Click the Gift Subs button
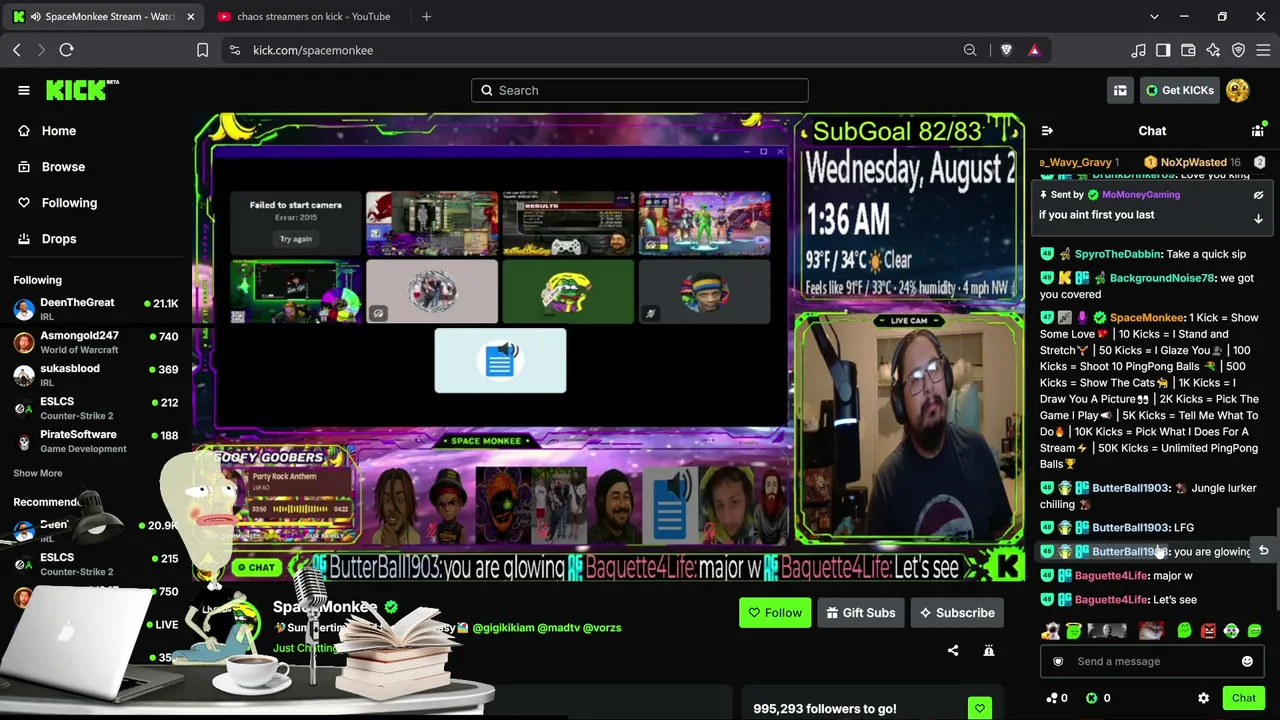This screenshot has width=1280, height=720. click(861, 613)
